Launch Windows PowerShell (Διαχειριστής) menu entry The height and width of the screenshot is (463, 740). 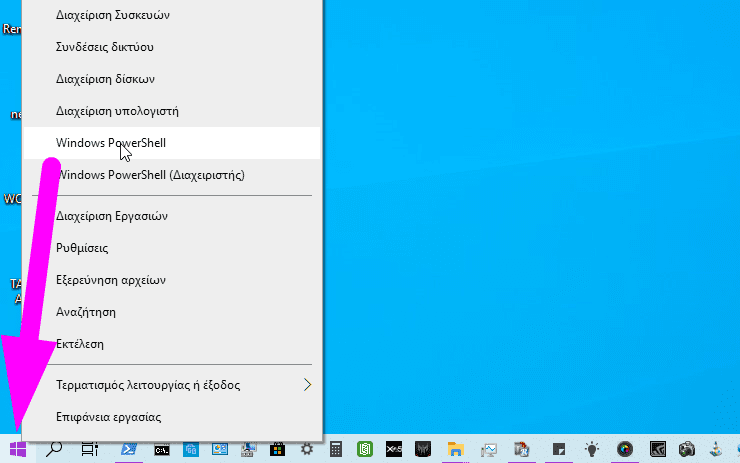click(172, 175)
